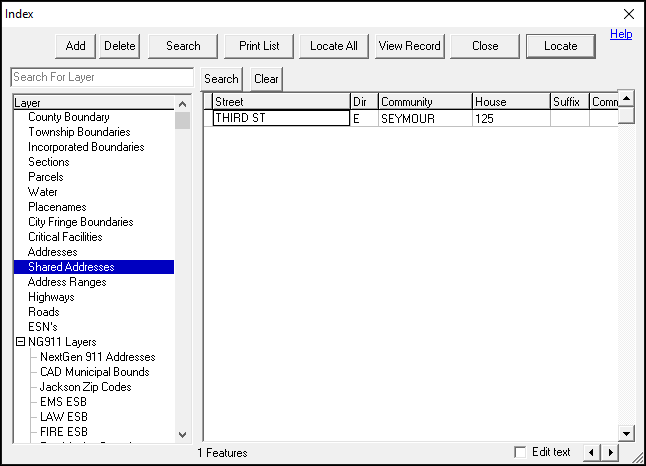Enable the Edit text checkbox
646x466 pixels.
519,452
